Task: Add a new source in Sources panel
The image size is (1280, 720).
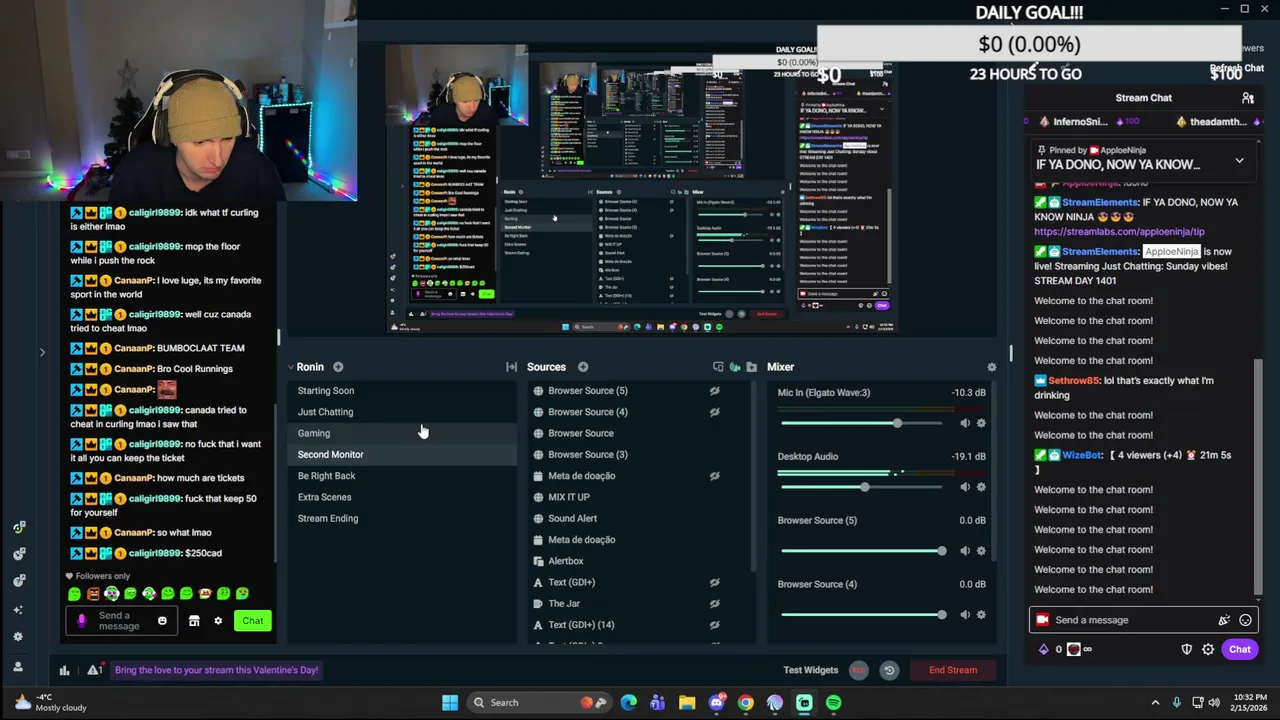Action: pos(583,367)
